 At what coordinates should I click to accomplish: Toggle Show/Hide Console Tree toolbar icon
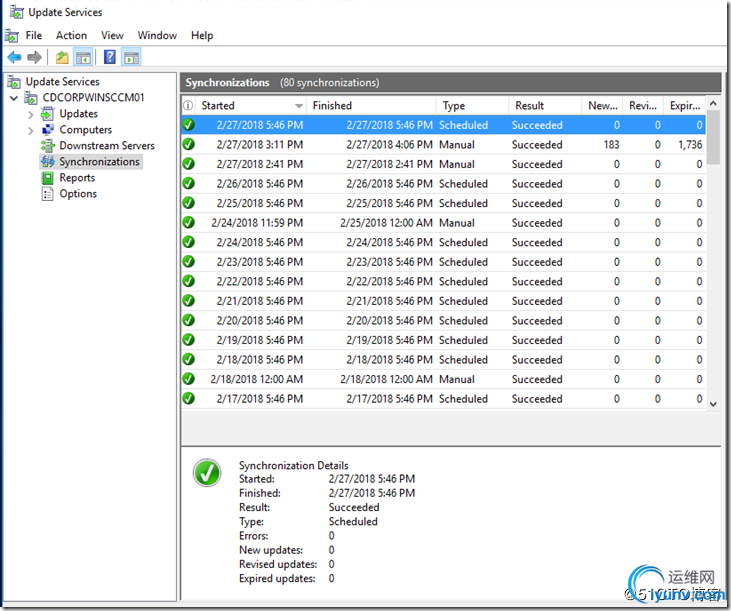point(83,57)
